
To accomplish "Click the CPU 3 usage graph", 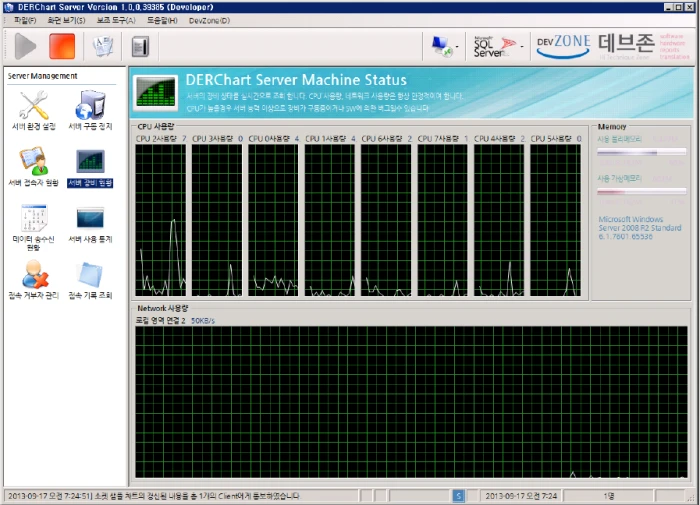I will [x=217, y=220].
